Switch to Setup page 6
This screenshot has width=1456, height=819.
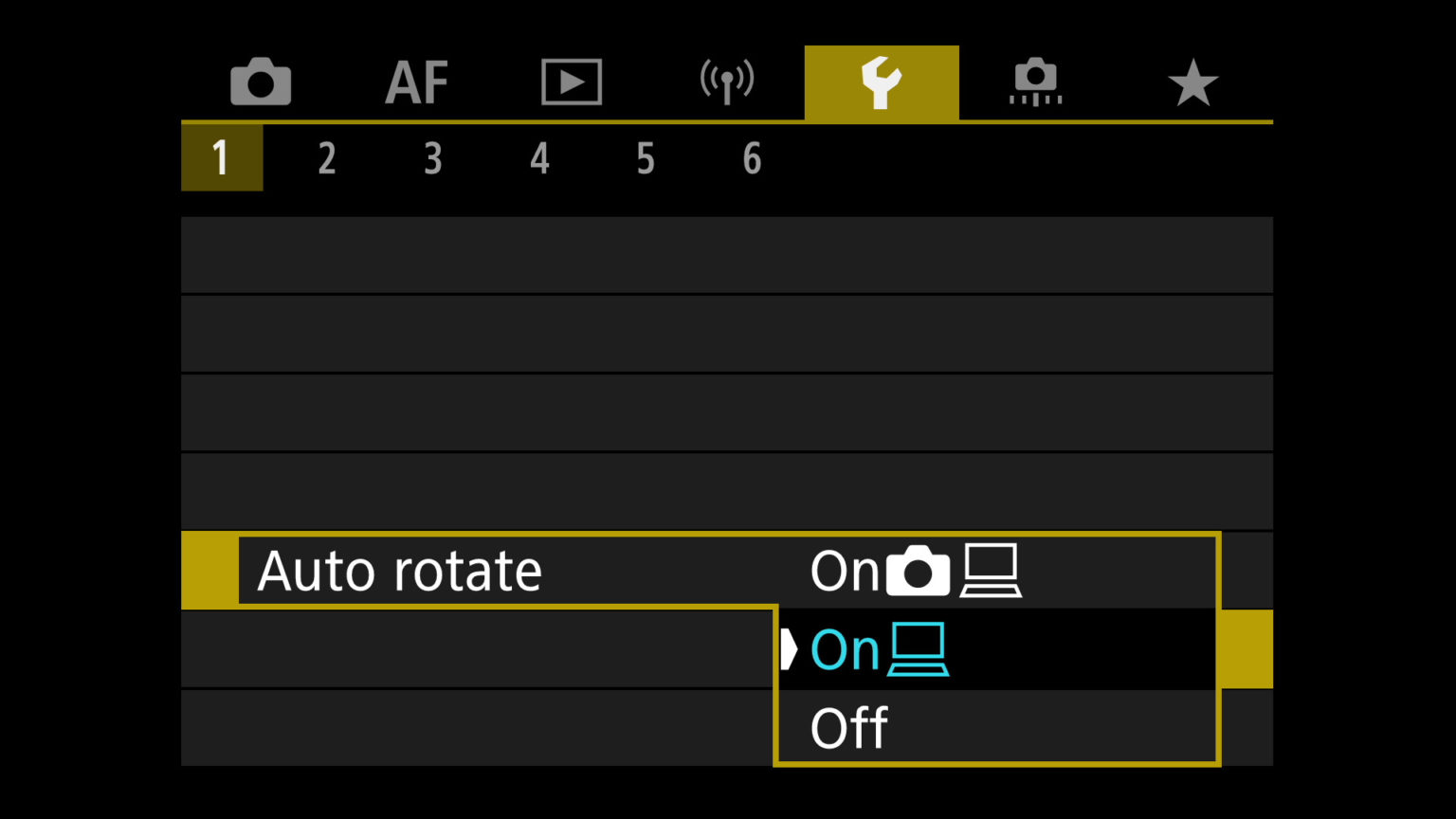(752, 158)
